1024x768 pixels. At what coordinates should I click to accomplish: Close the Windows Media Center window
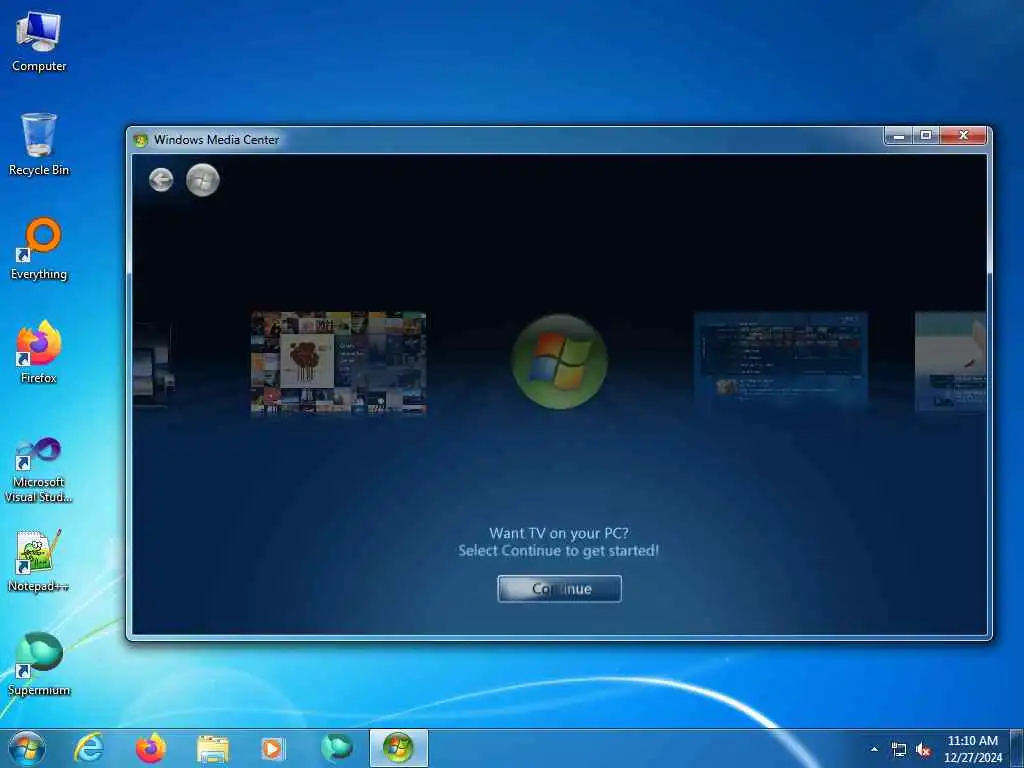click(964, 135)
